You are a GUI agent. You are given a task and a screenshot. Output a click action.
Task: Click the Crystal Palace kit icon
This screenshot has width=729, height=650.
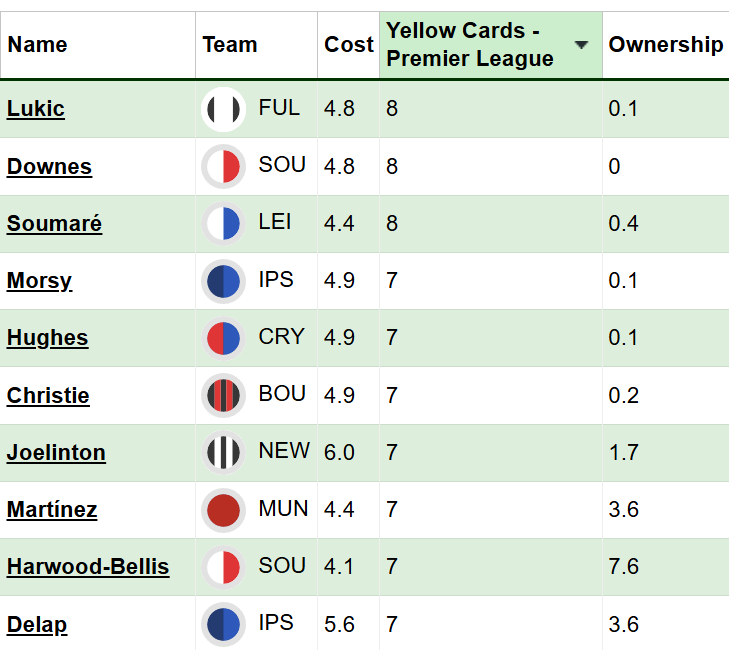pyautogui.click(x=223, y=338)
